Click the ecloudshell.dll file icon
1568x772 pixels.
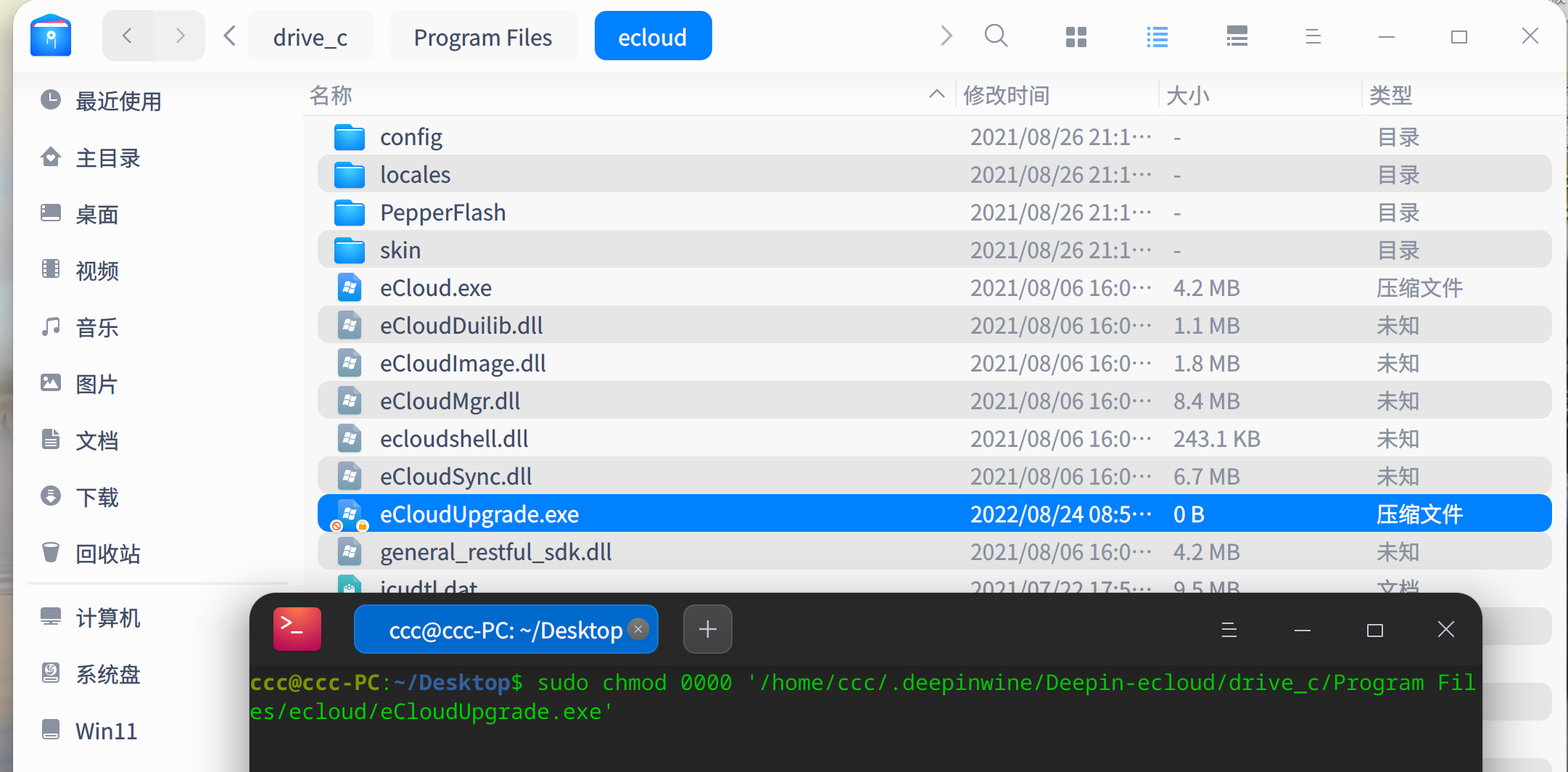350,439
